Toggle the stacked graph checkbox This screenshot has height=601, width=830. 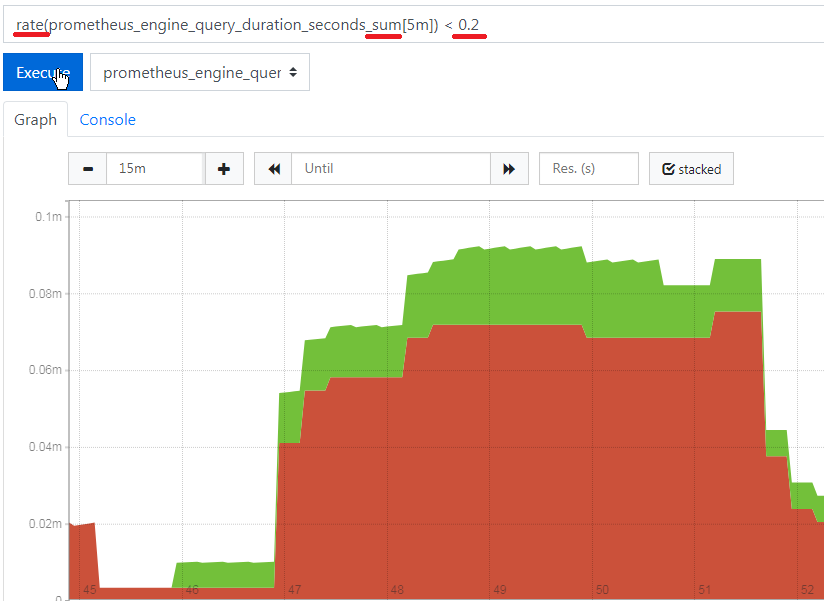(x=691, y=169)
